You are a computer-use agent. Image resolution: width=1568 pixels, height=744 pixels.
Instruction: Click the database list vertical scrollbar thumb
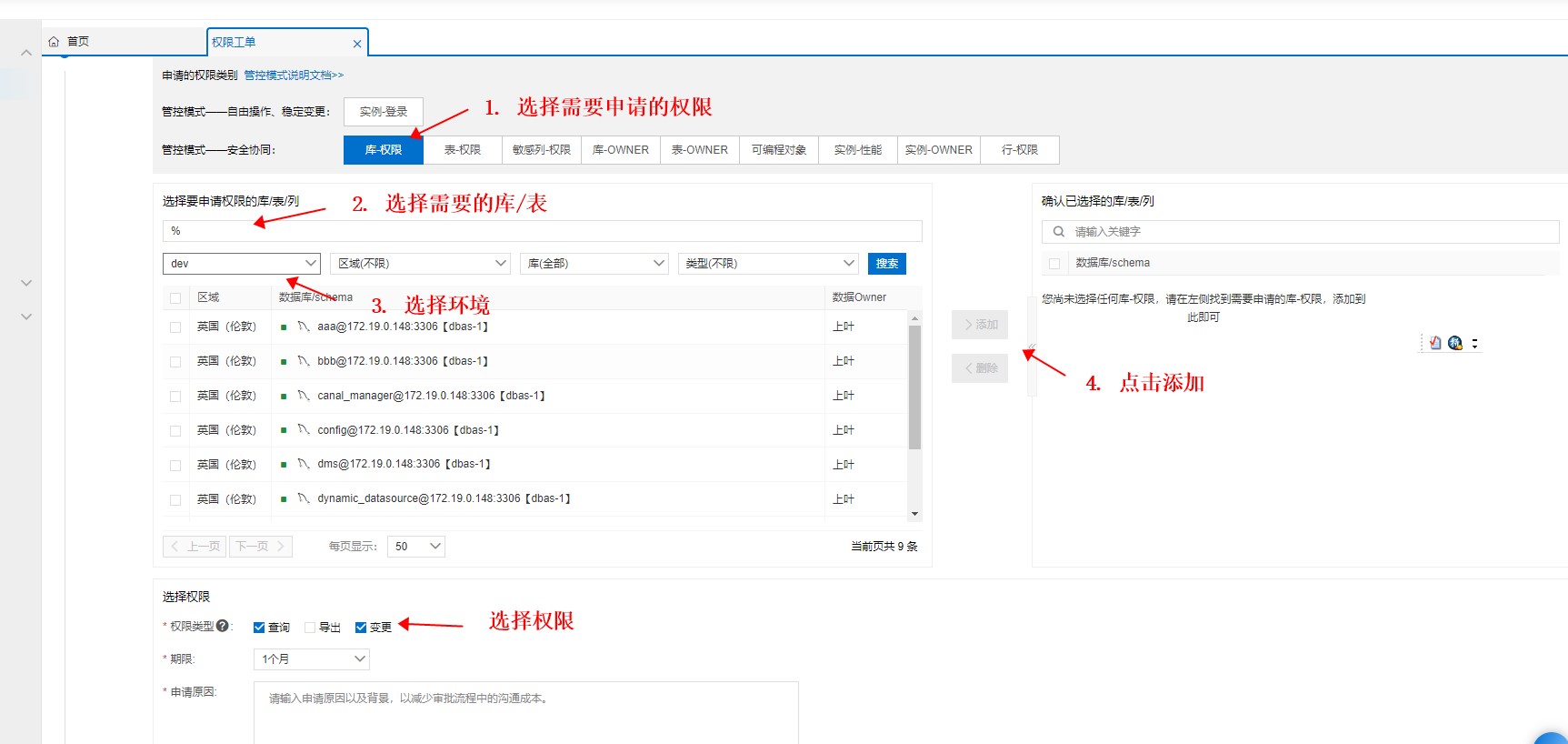click(x=915, y=387)
